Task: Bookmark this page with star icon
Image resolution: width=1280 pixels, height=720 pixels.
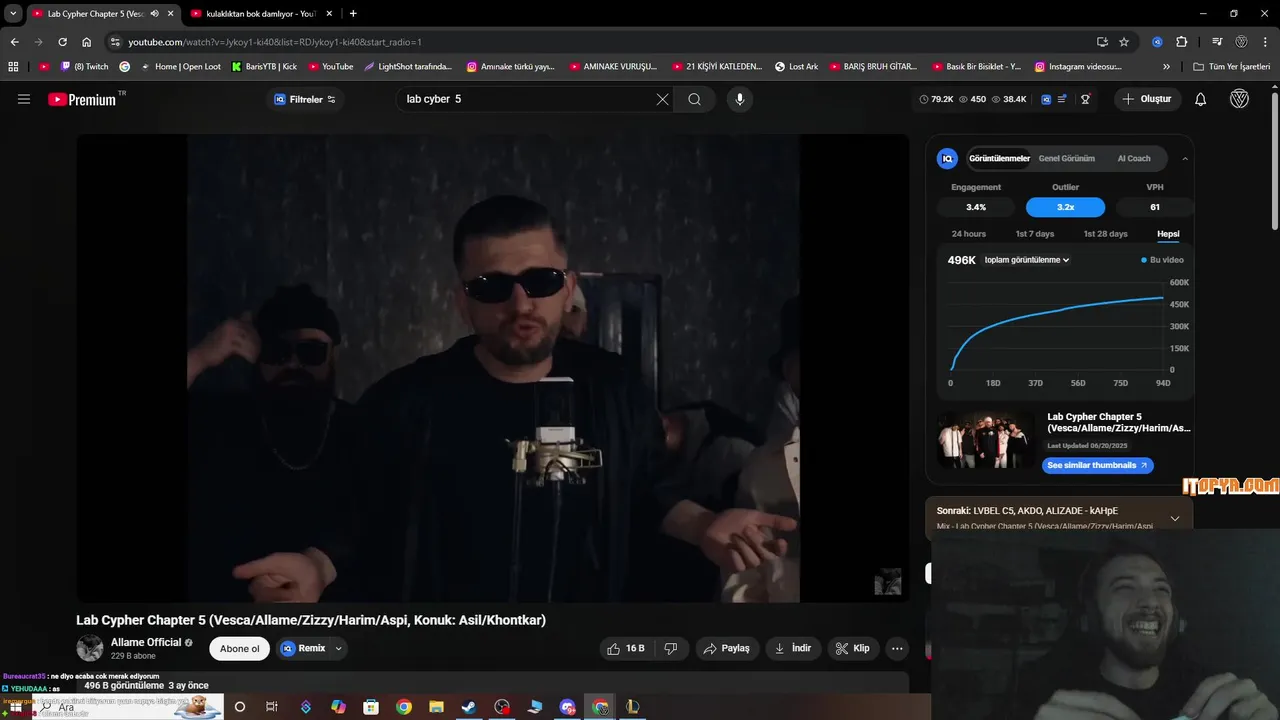Action: click(x=1124, y=42)
